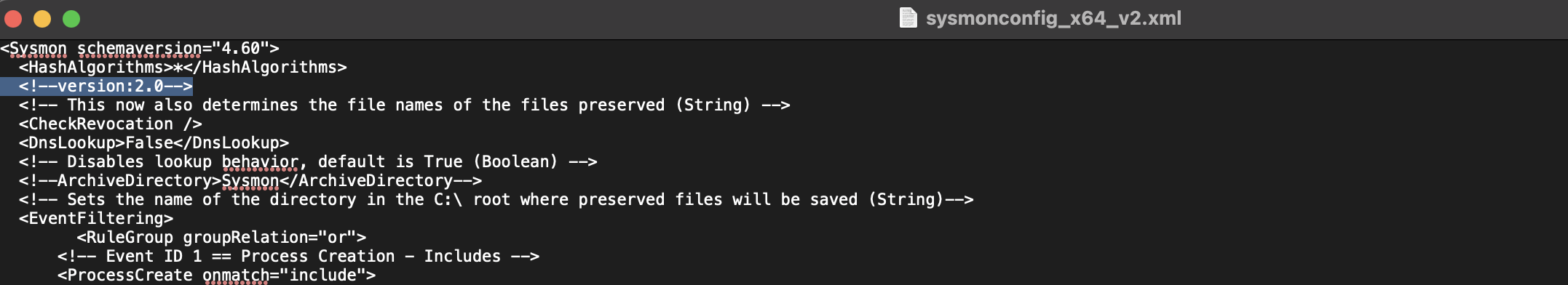The width and height of the screenshot is (1568, 285).
Task: Click the EventFiltering opening tag
Action: click(96, 219)
